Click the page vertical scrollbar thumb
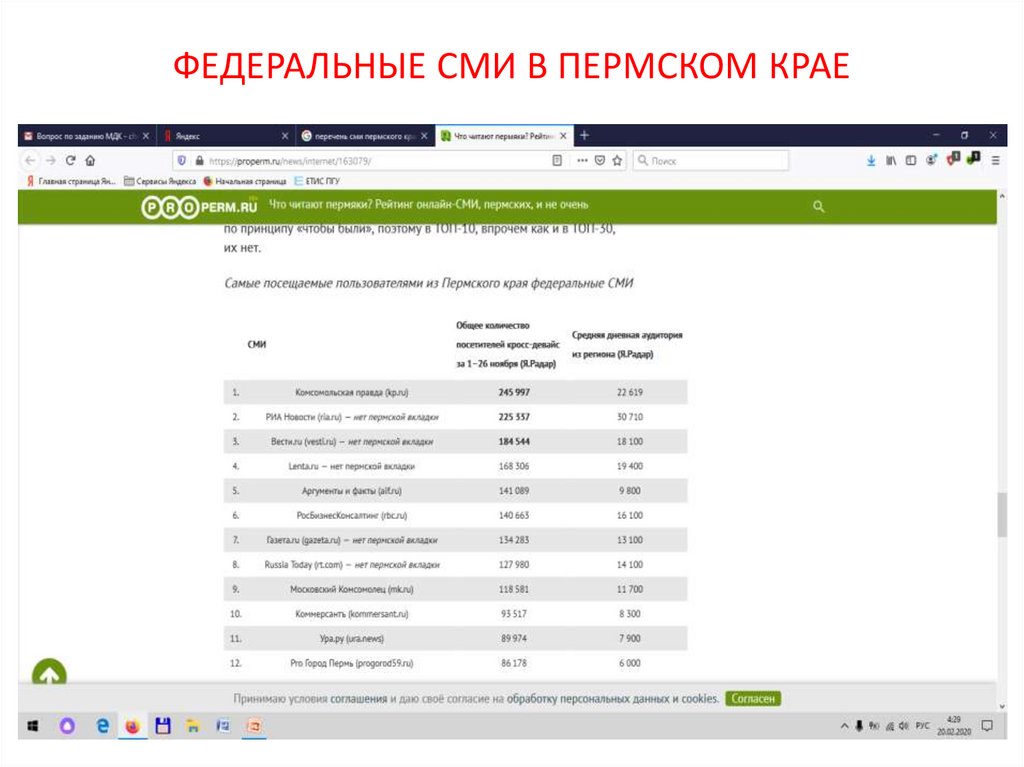The height and width of the screenshot is (767, 1024). (x=1002, y=515)
